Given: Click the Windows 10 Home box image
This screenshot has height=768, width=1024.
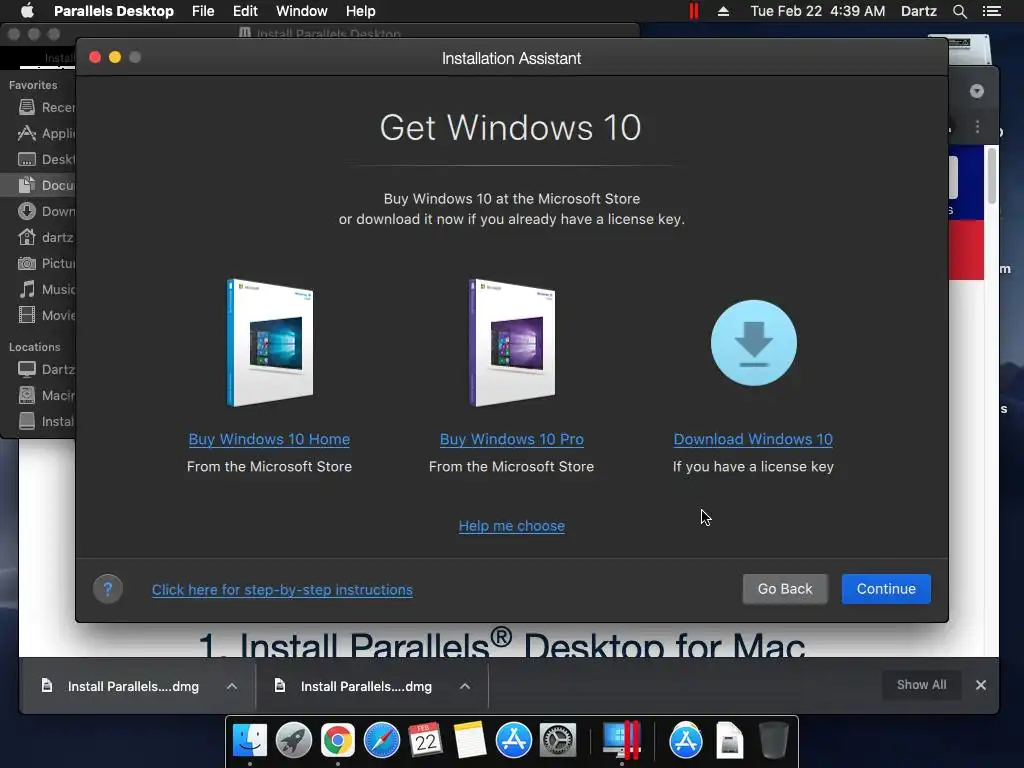Looking at the screenshot, I should click(x=270, y=342).
